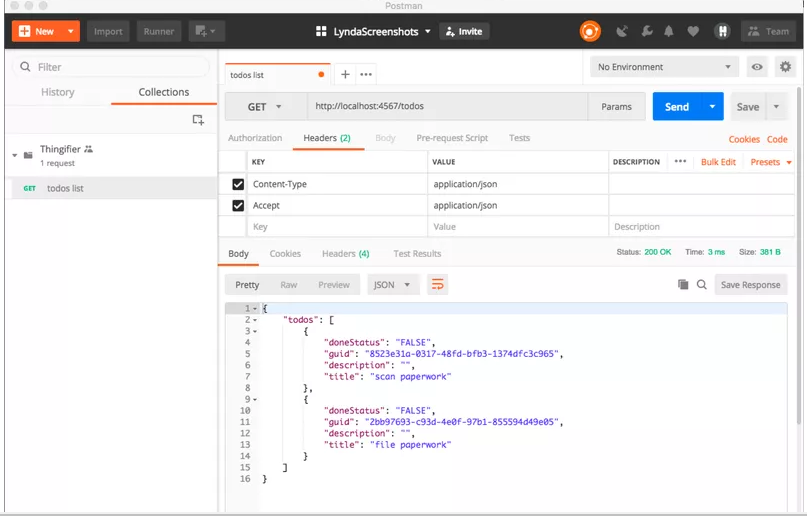Open the request Tests tab
807x516 pixels.
point(519,138)
